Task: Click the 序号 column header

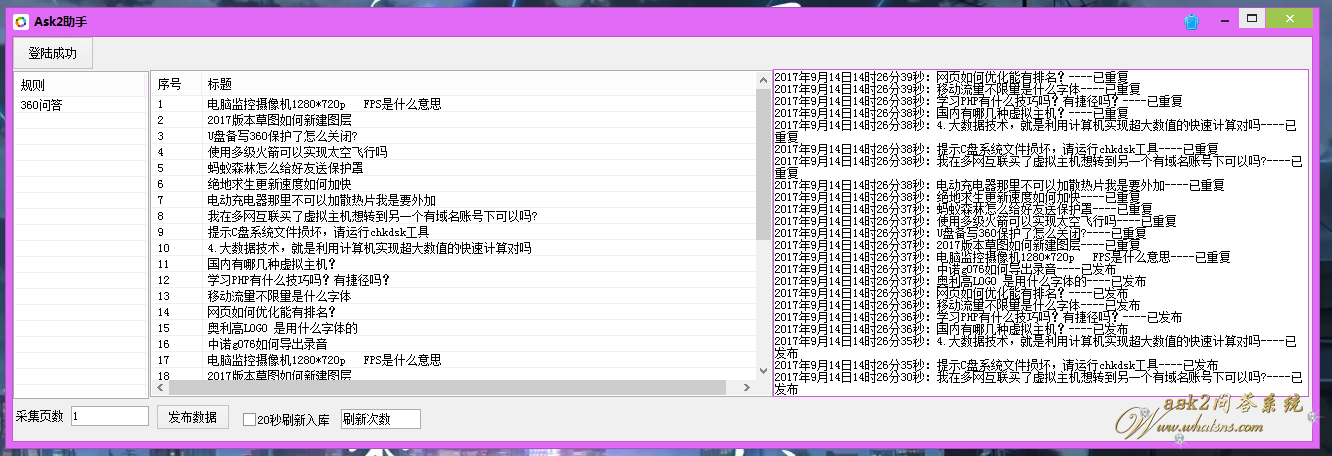Action: (x=170, y=84)
